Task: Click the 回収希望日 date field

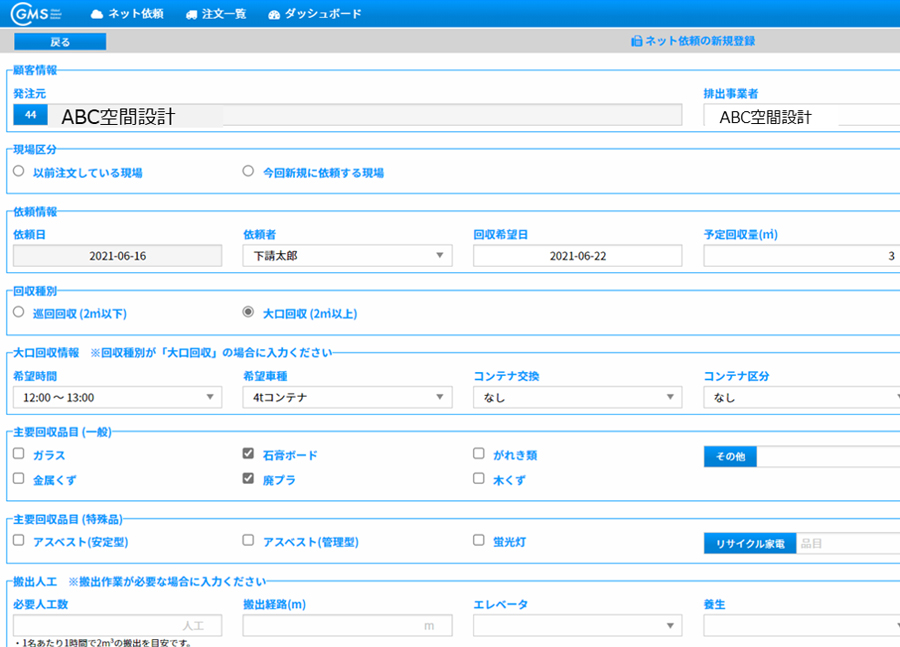Action: coord(577,255)
